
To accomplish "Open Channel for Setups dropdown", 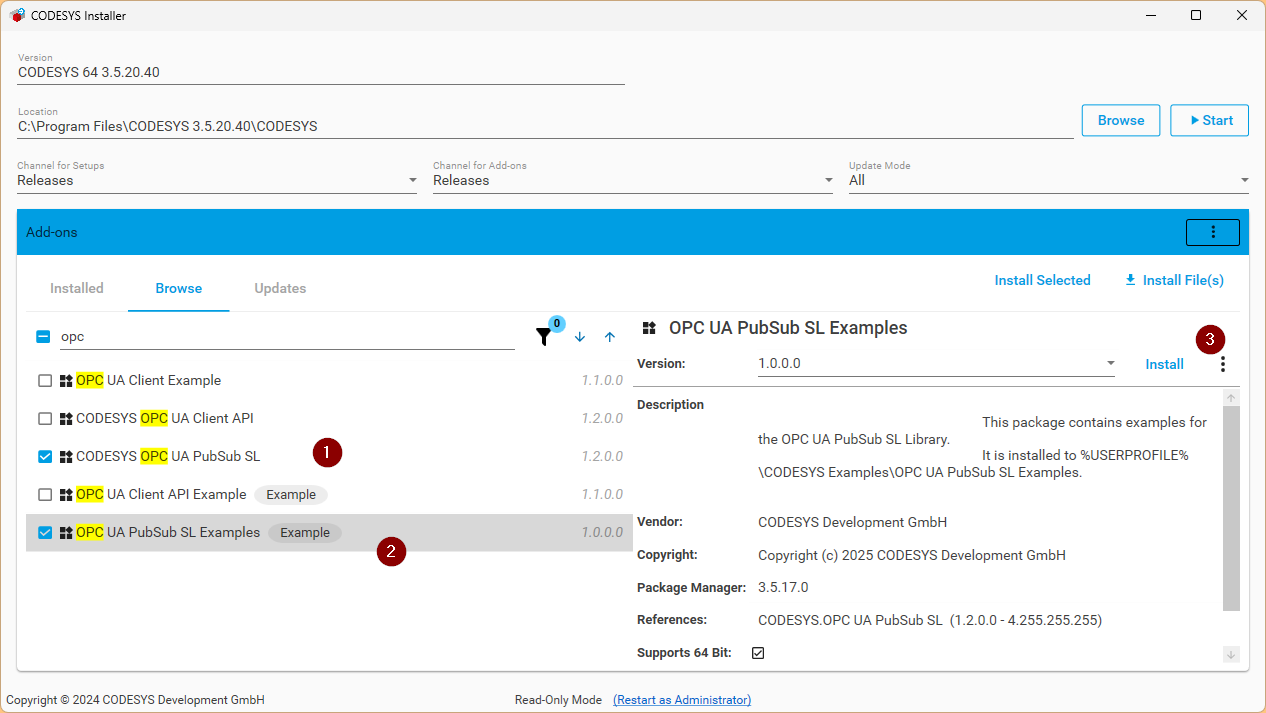I will 217,180.
